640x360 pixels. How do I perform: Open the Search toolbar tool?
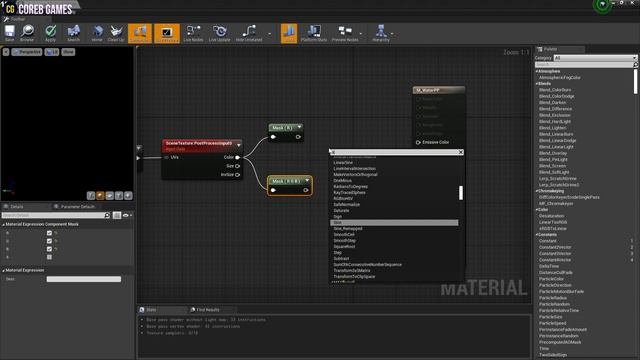(73, 33)
